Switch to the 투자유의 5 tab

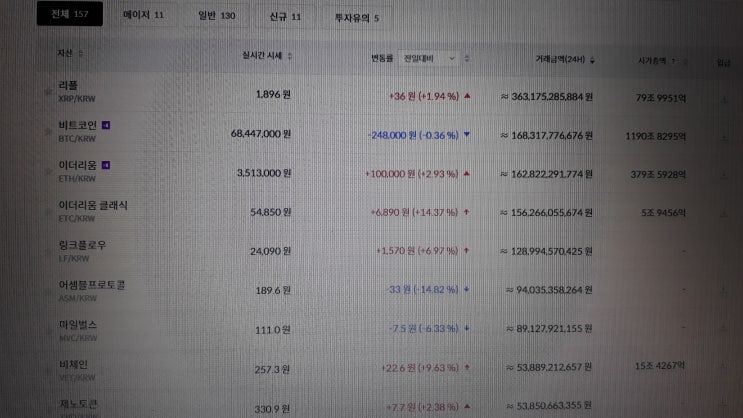pos(357,18)
